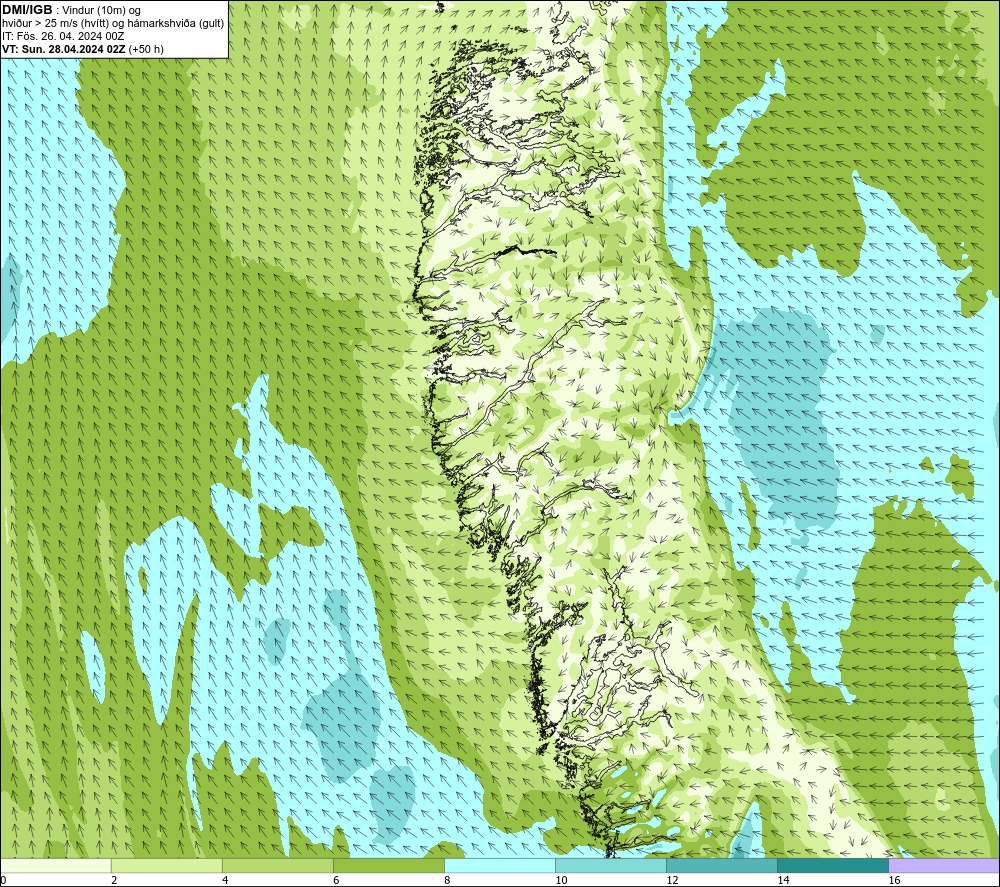Viewport: 1000px width, 887px height.
Task: Click the legend scale label 2
Action: pos(114,881)
